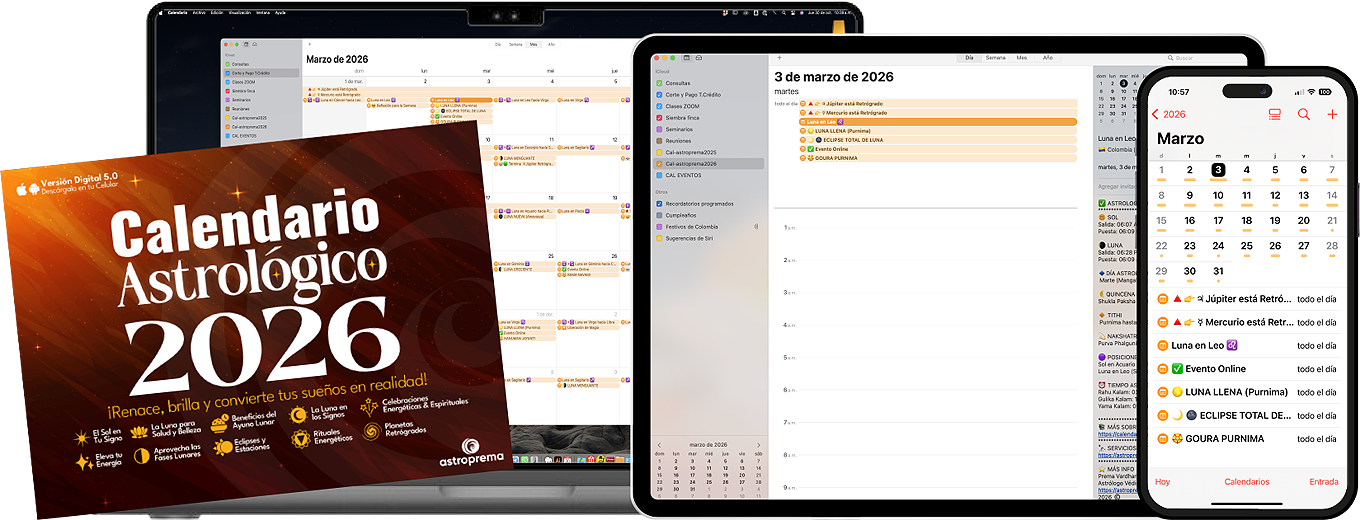This screenshot has width=1360, height=520.
Task: Click the astroprema logo on the cover
Action: click(x=473, y=451)
